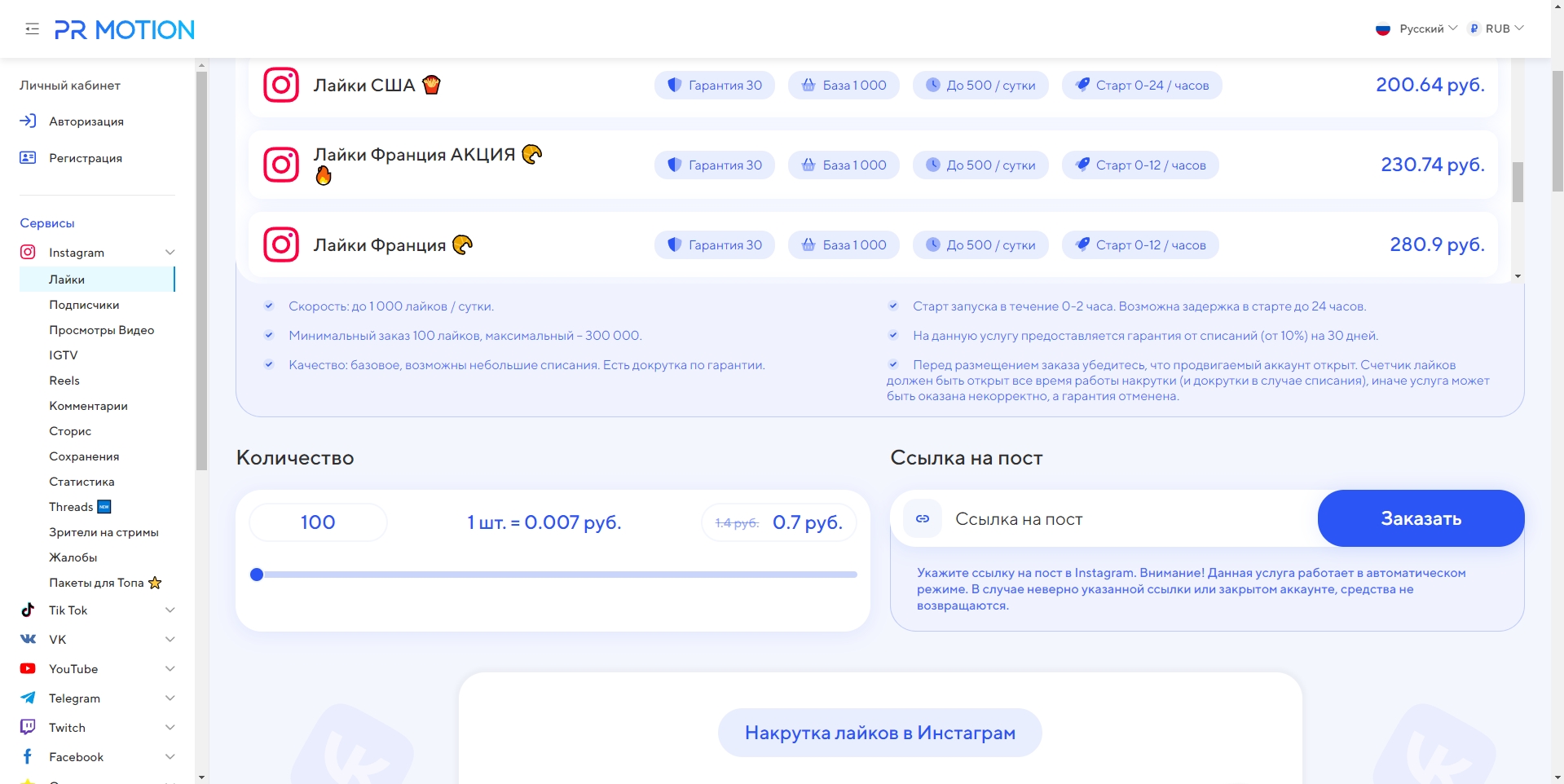Expand the Tik Tok services section

coord(170,610)
